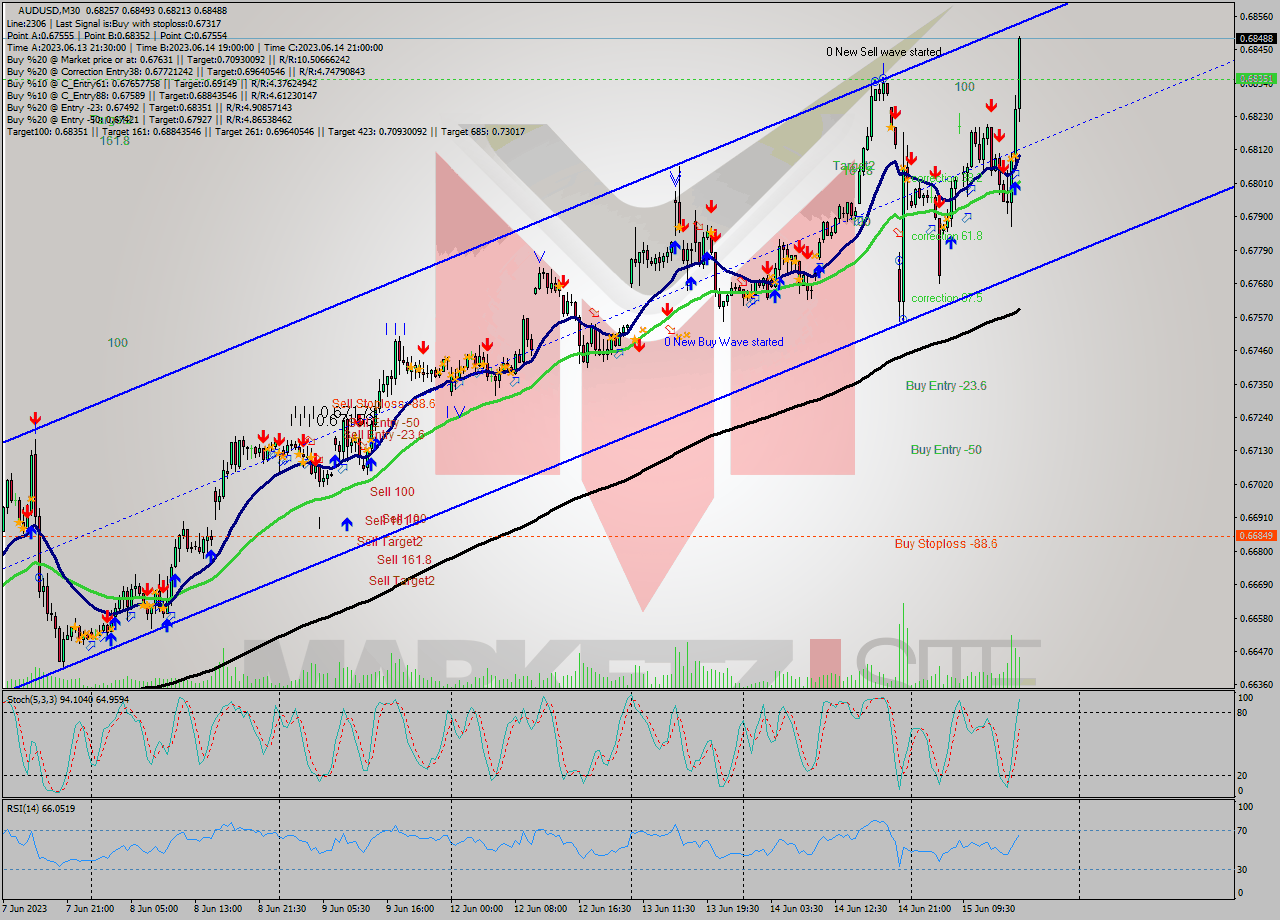Click the '14 Jun 21:00' time label

click(925, 910)
